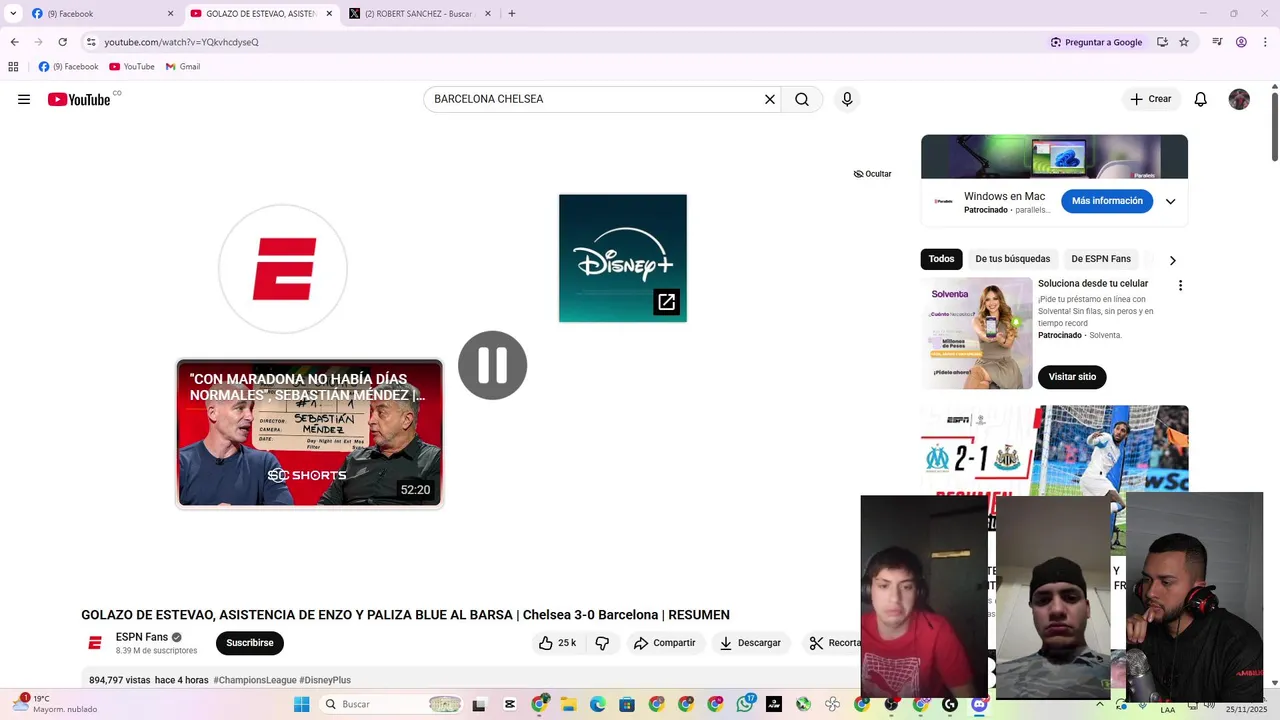
Task: Hide end-screen elements via Ocultar
Action: [872, 174]
